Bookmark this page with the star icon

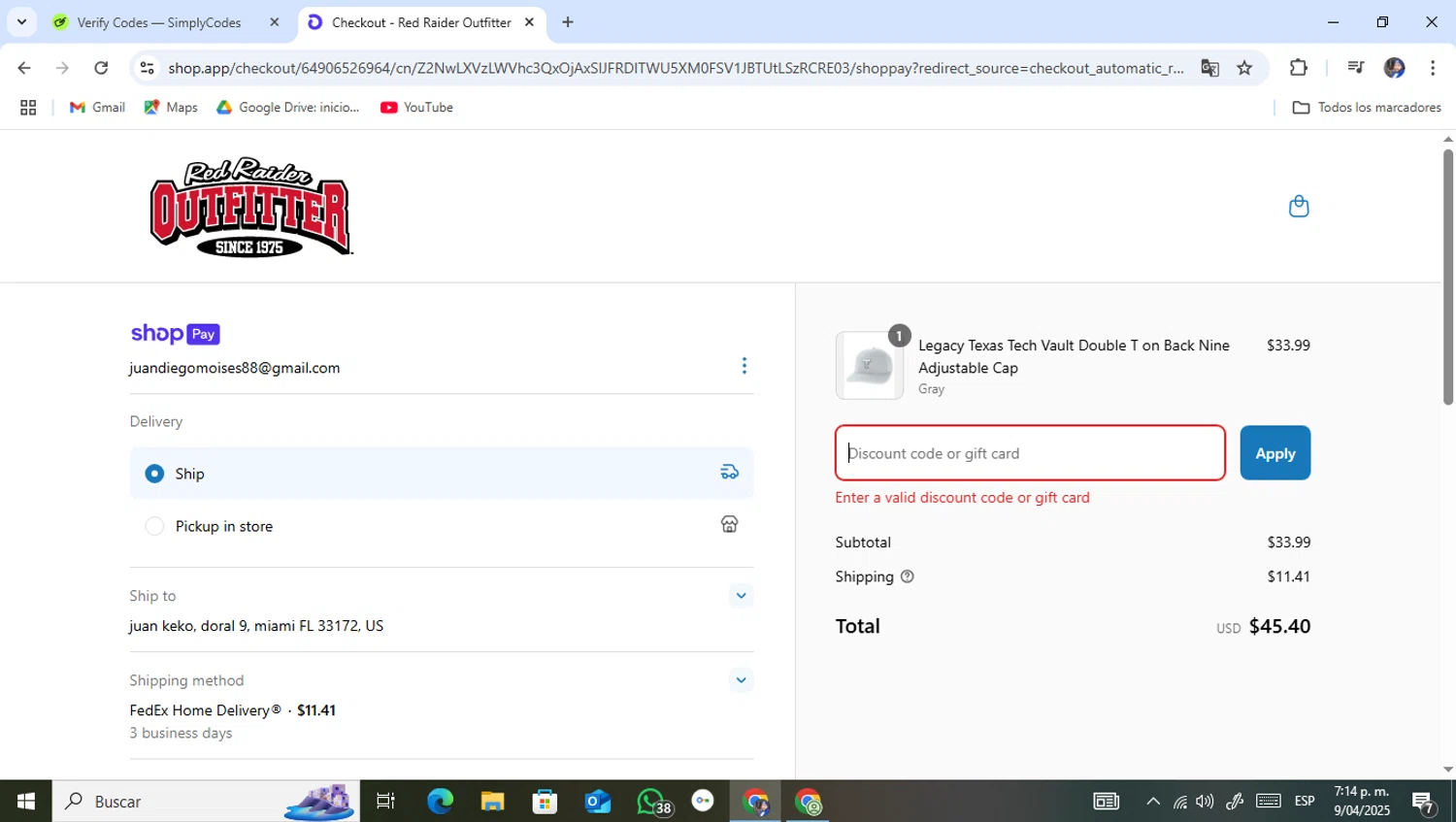(1244, 68)
